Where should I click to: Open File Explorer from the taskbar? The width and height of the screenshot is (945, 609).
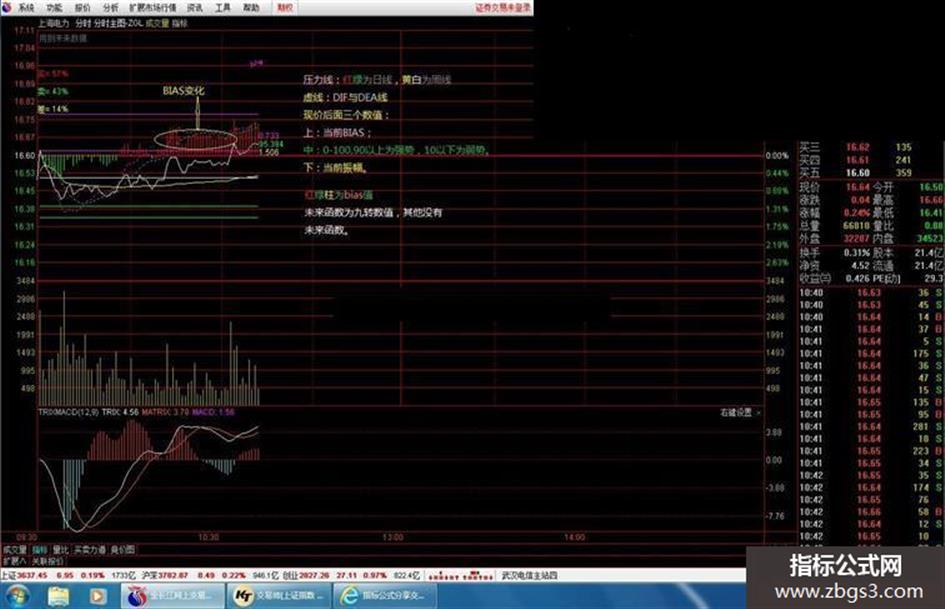[58, 596]
